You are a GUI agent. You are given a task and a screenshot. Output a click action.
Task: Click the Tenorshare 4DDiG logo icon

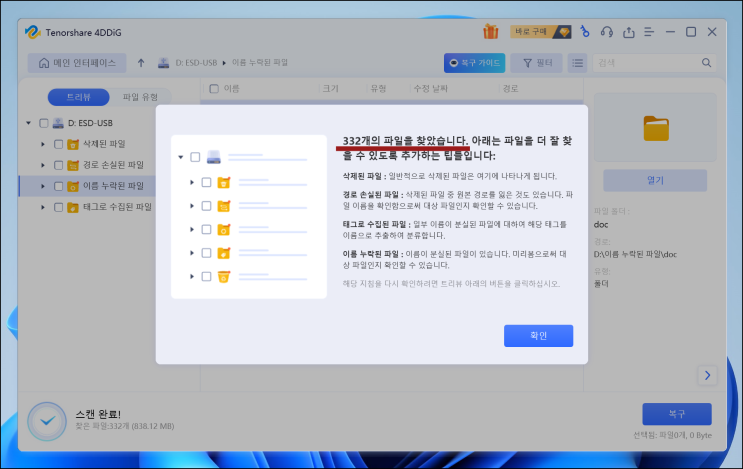(32, 32)
